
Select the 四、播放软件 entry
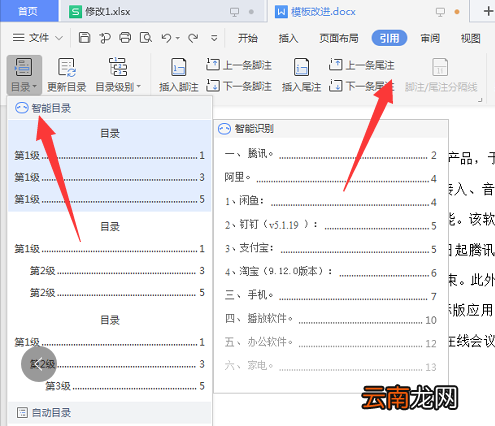point(330,319)
